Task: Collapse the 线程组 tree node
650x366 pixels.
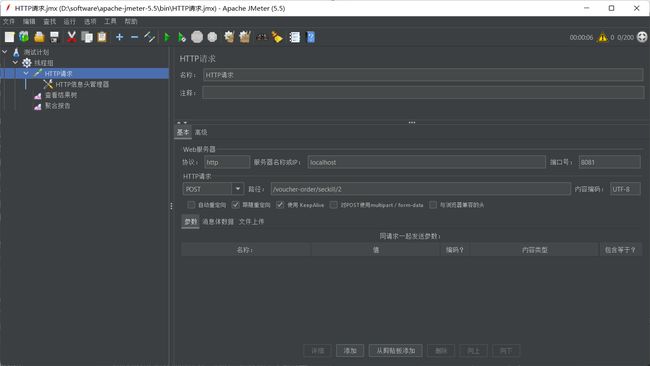Action: pos(15,63)
